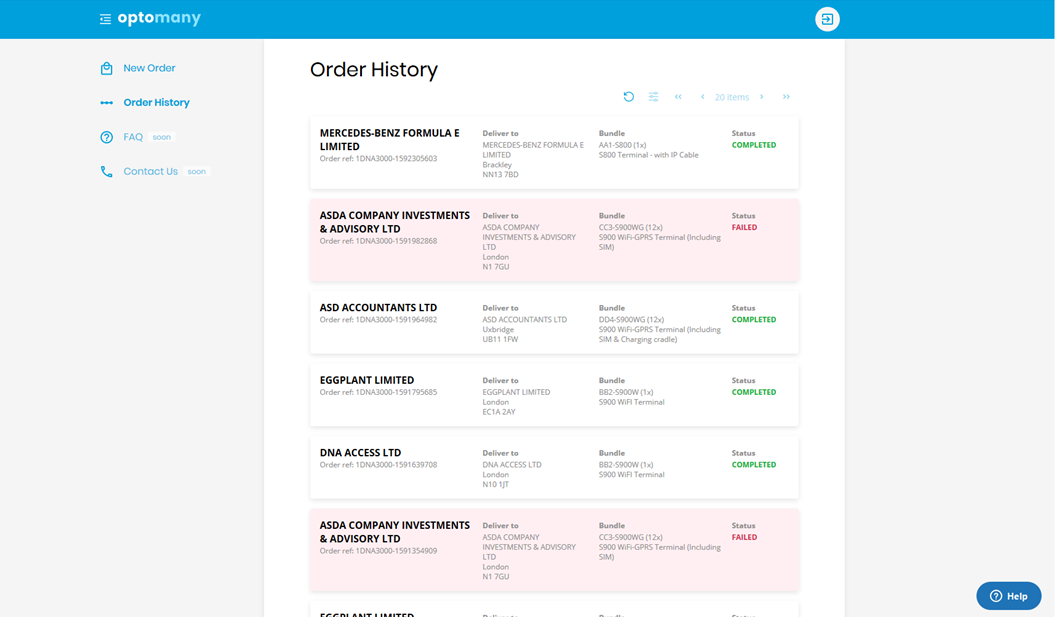Click the shopping bag icon for New Order
1055x617 pixels.
pyautogui.click(x=106, y=68)
